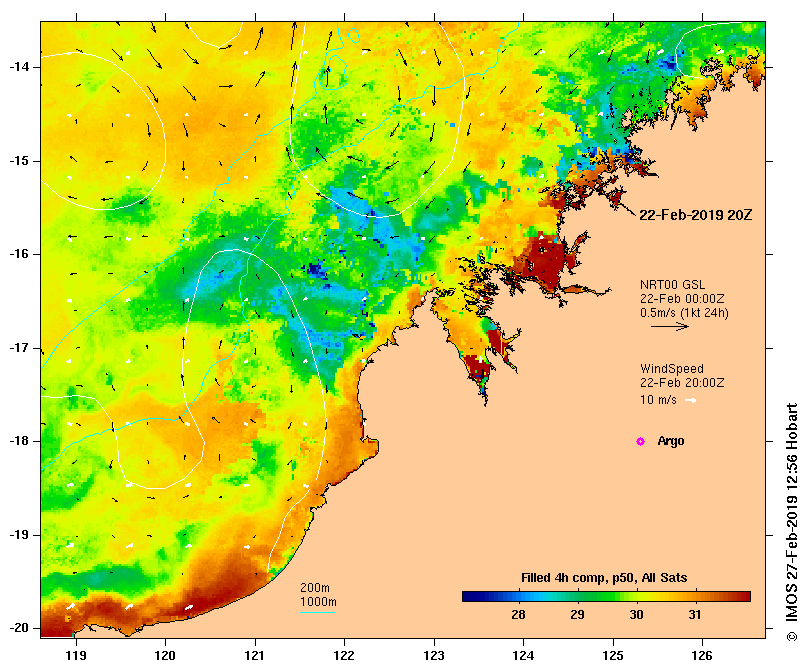Click the IMOS 27-Feb-2019 12:56 Hobart credit
The image size is (809, 672).
(x=791, y=522)
